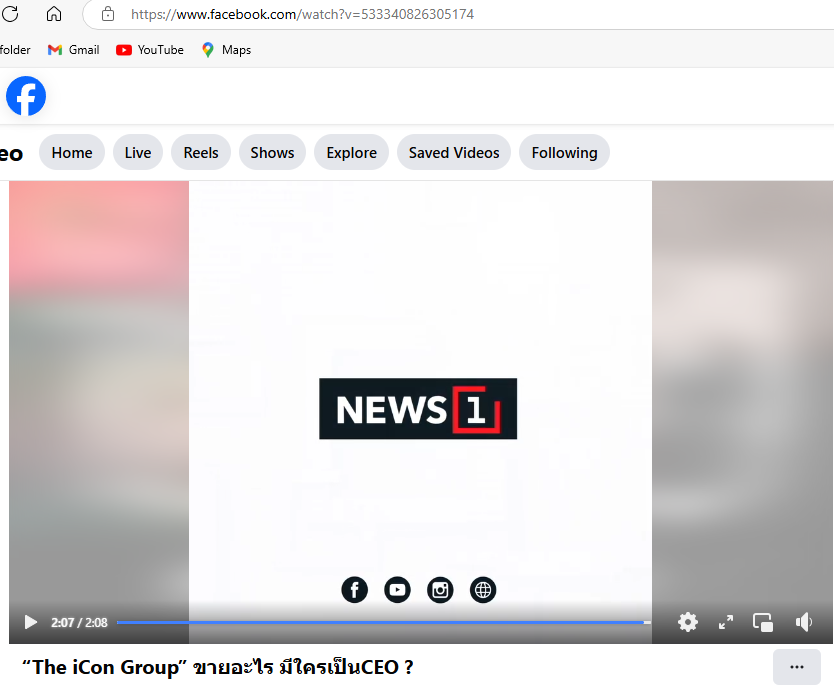The image size is (834, 689).
Task: Open the Shows tab
Action: 272,153
